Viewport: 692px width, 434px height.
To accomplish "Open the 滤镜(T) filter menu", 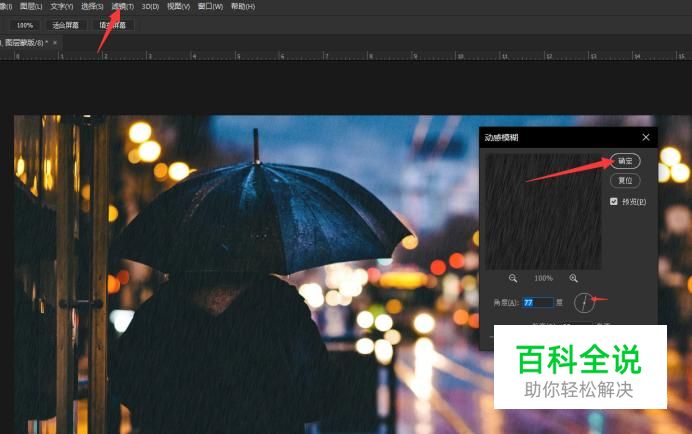I will [123, 7].
